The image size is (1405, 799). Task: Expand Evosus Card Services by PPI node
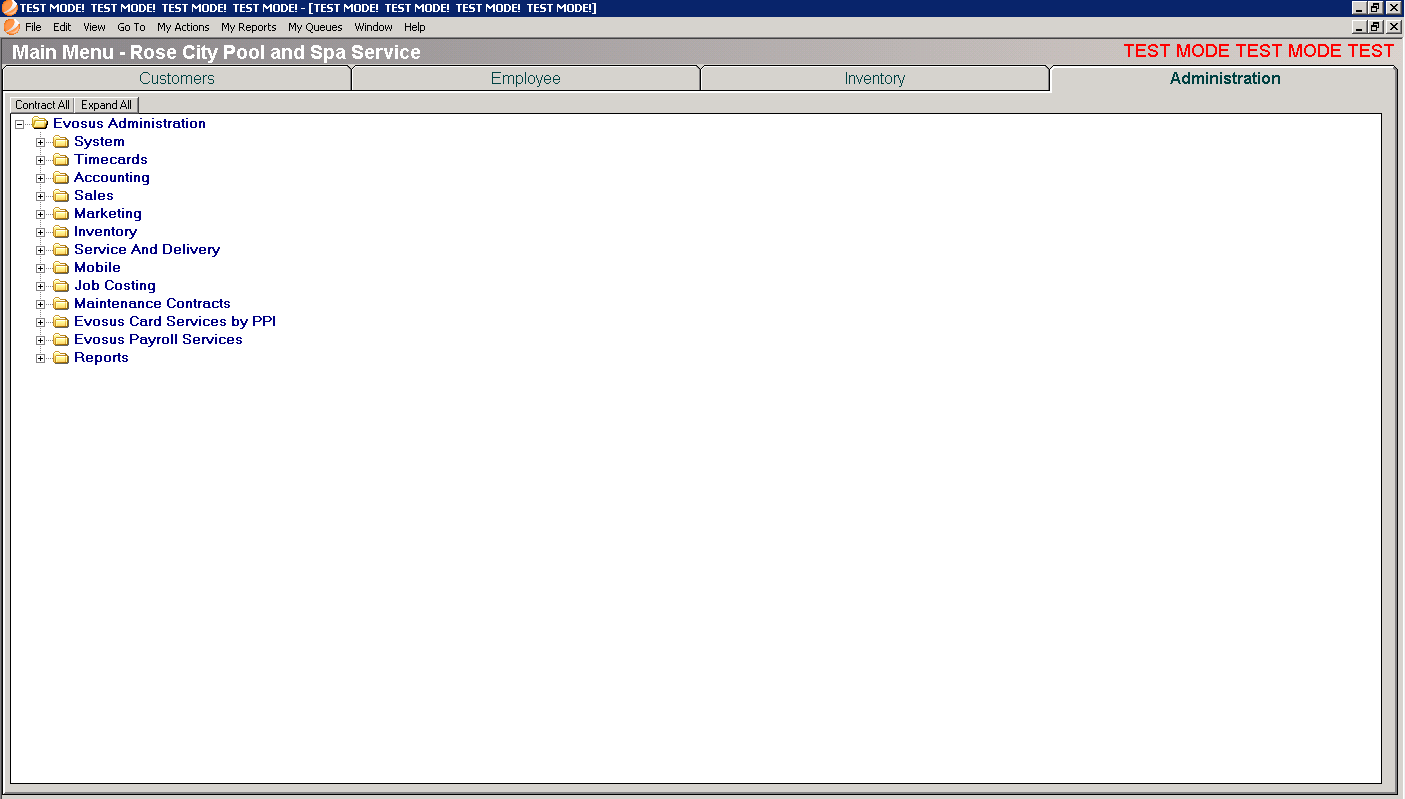(x=41, y=322)
